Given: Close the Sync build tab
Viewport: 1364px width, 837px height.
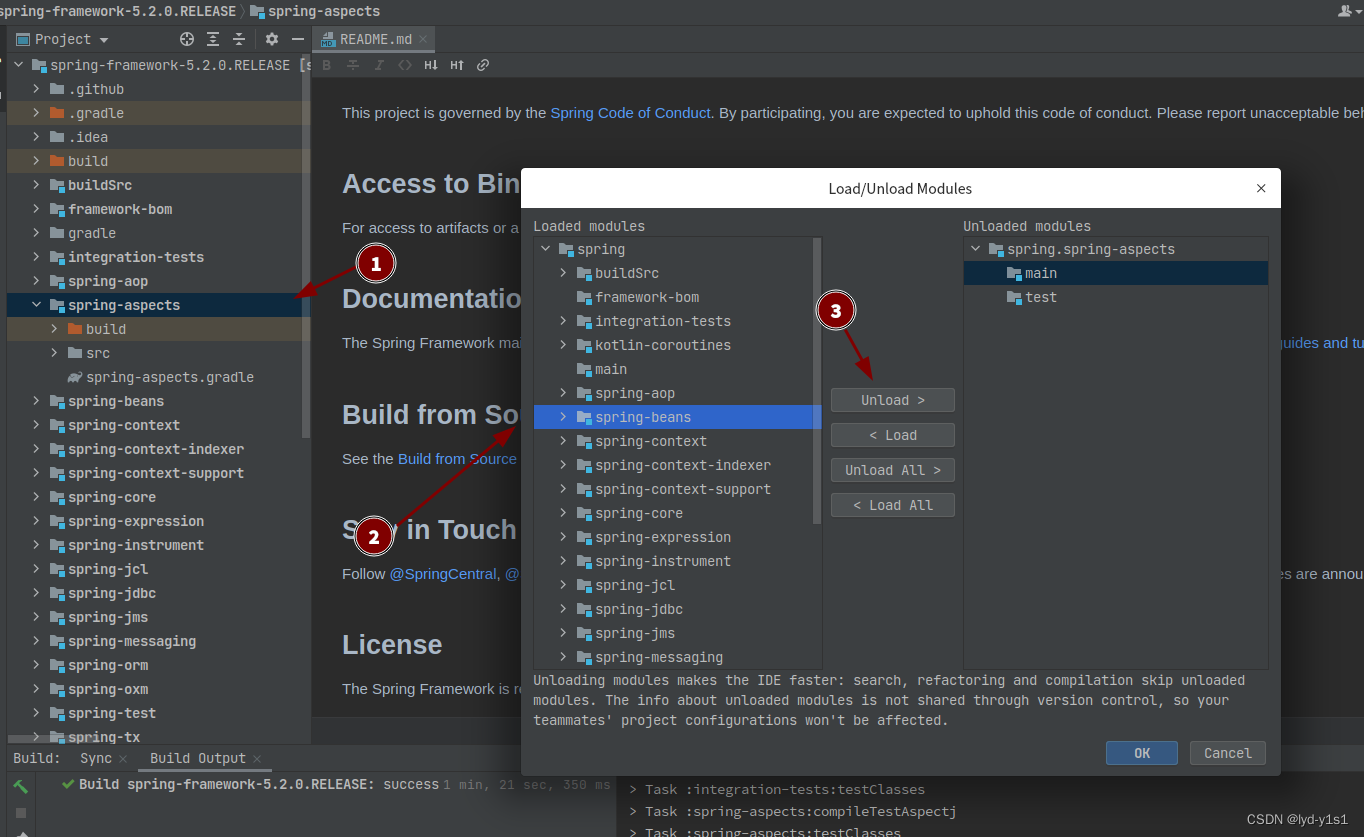Looking at the screenshot, I should coord(125,759).
